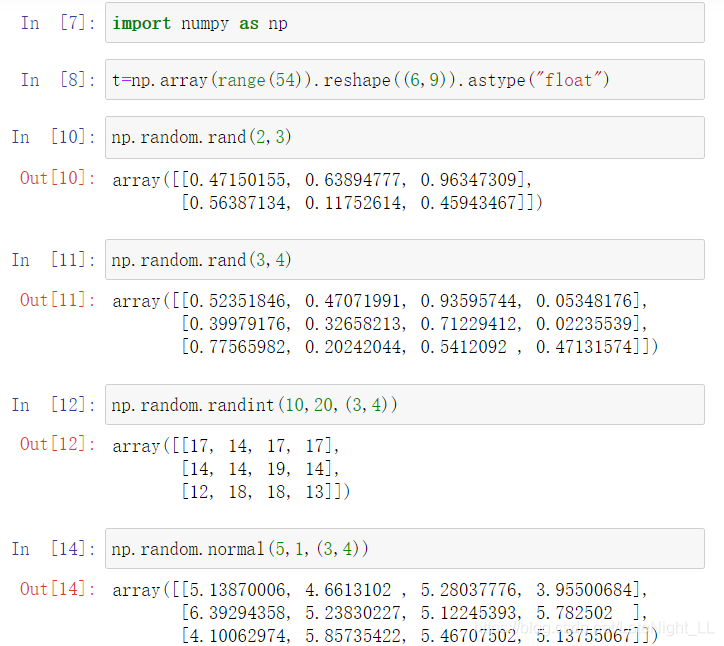Select the In [14]: prompt label
The height and width of the screenshot is (646, 724).
tap(54, 549)
